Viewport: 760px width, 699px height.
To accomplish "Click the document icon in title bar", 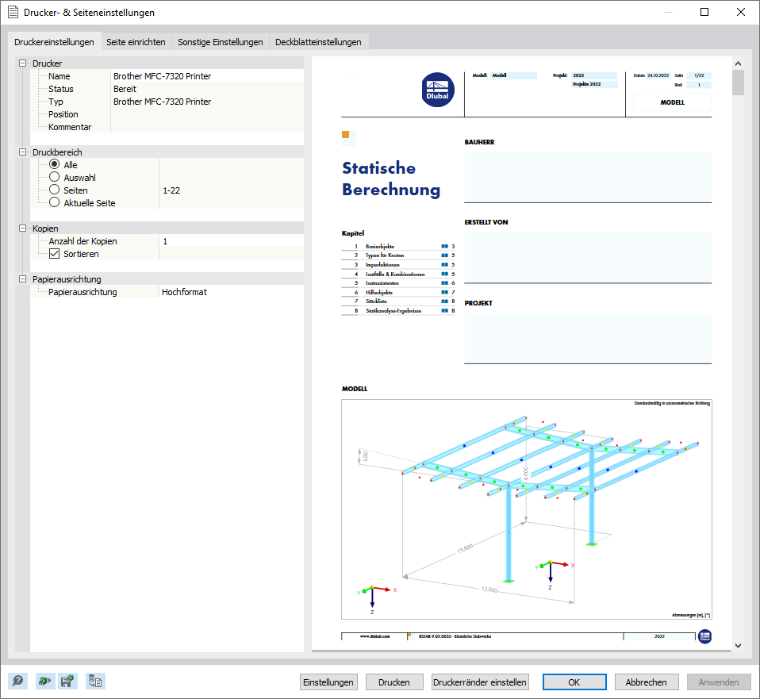I will click(x=13, y=12).
